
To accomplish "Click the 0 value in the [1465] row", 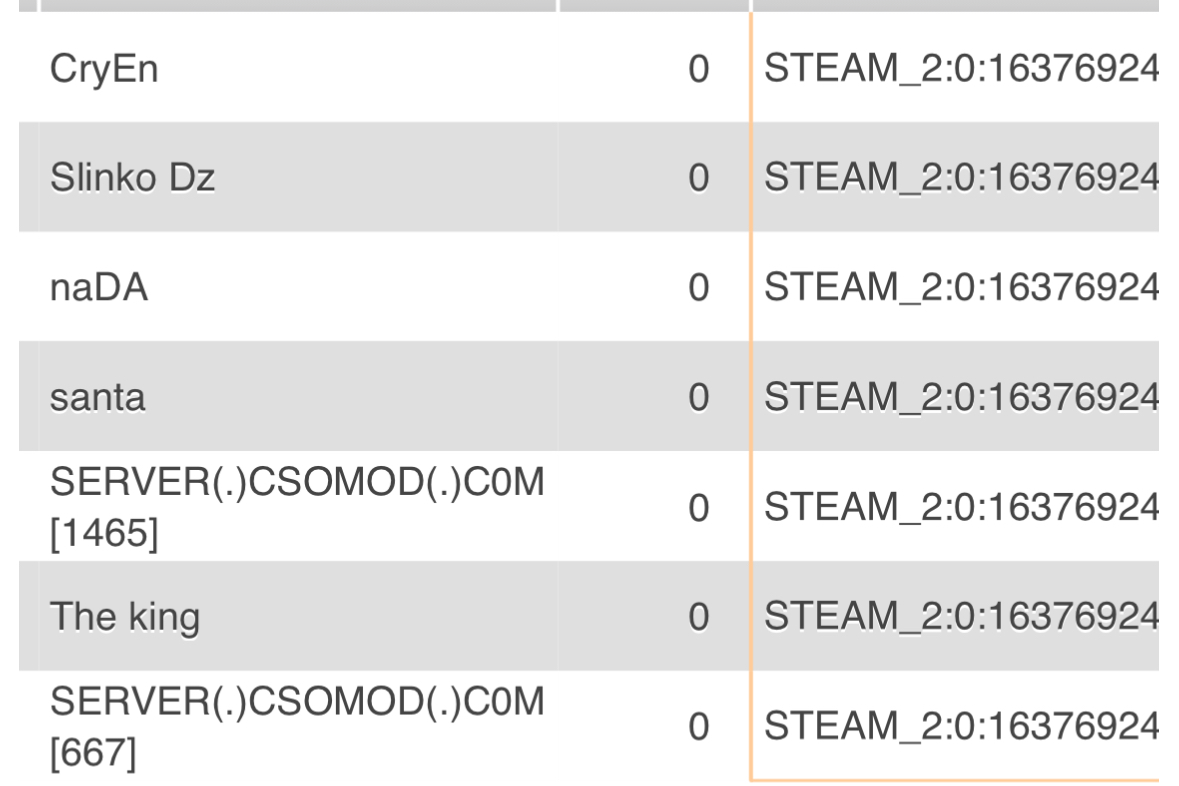I will pyautogui.click(x=699, y=509).
